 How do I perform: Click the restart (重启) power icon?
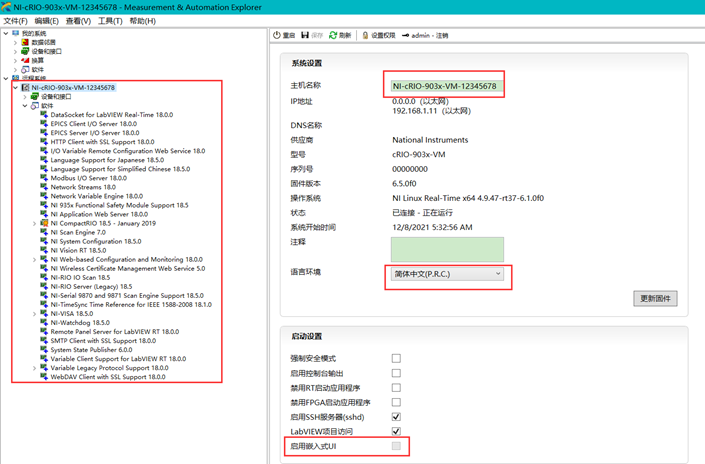coord(277,35)
